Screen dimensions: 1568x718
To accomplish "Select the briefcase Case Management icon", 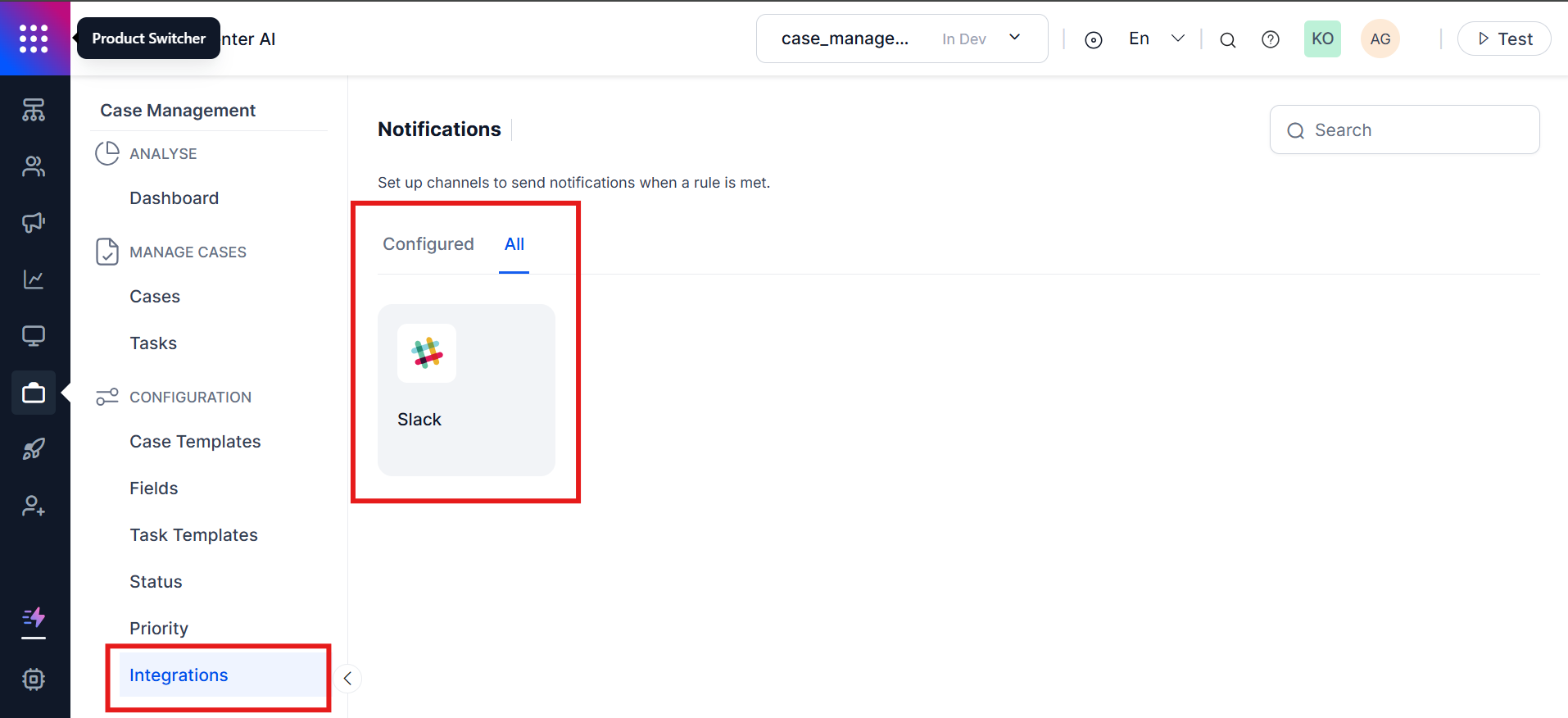I will point(34,393).
